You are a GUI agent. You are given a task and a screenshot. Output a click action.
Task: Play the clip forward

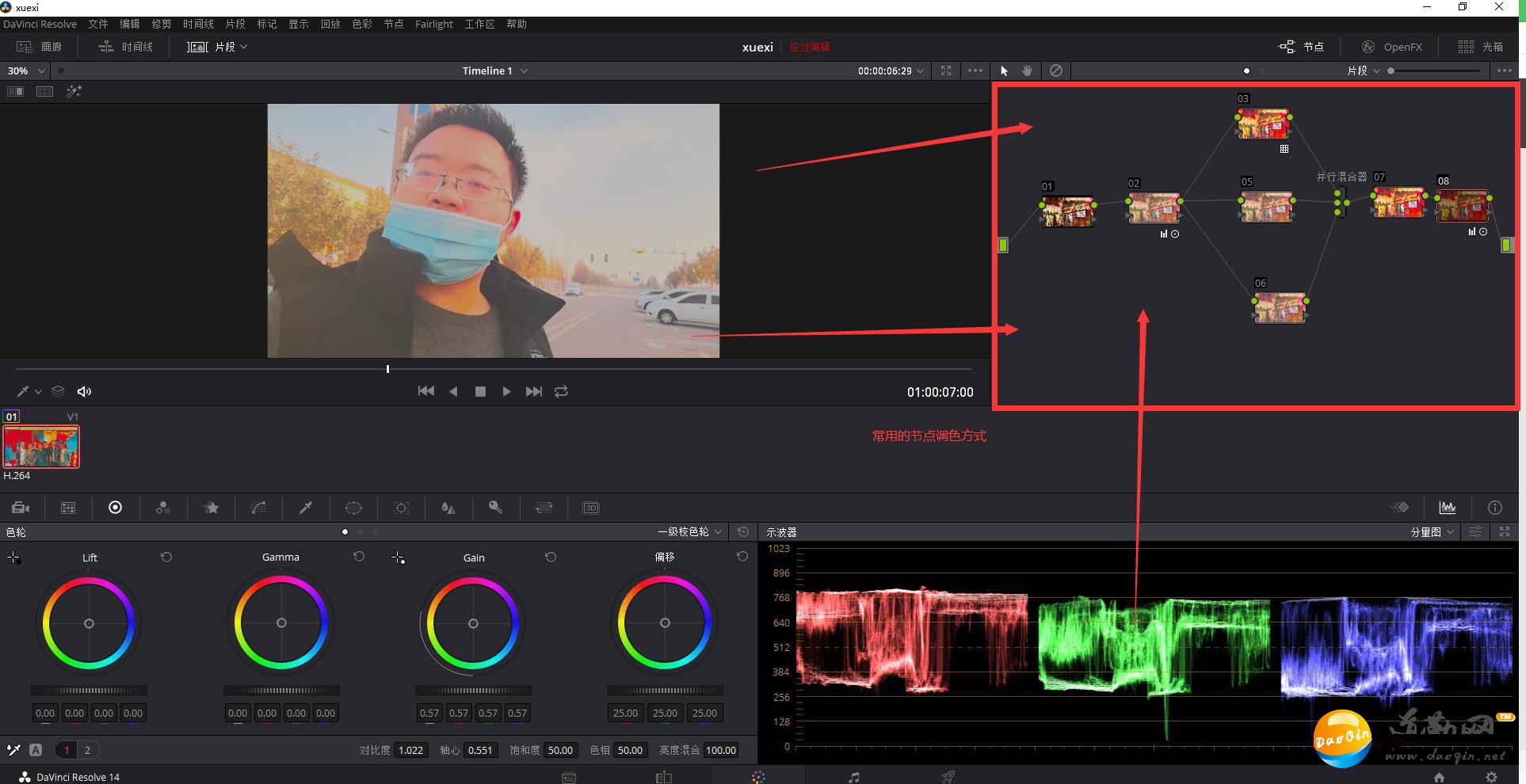(506, 391)
